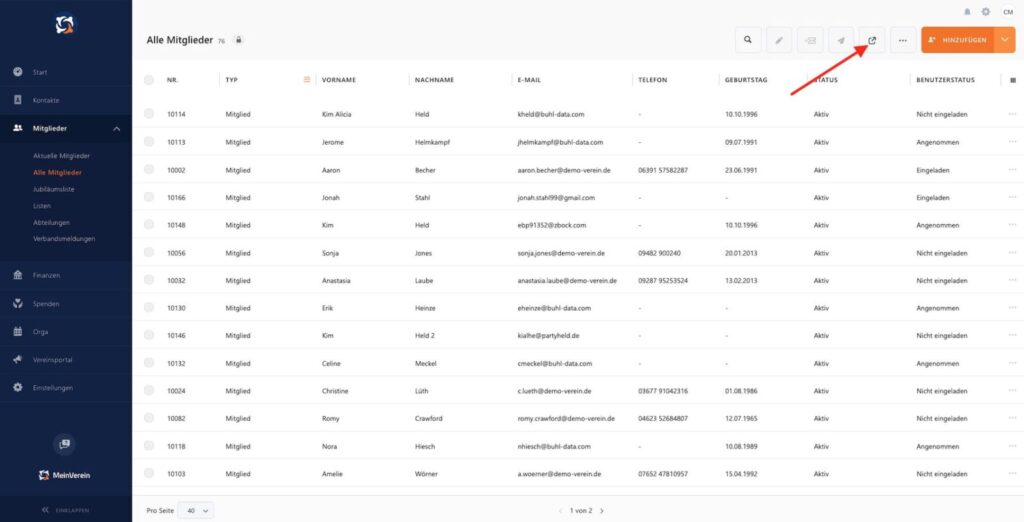This screenshot has height=522, width=1024.
Task: Open row actions for Erik Heinze
Action: 1012,308
